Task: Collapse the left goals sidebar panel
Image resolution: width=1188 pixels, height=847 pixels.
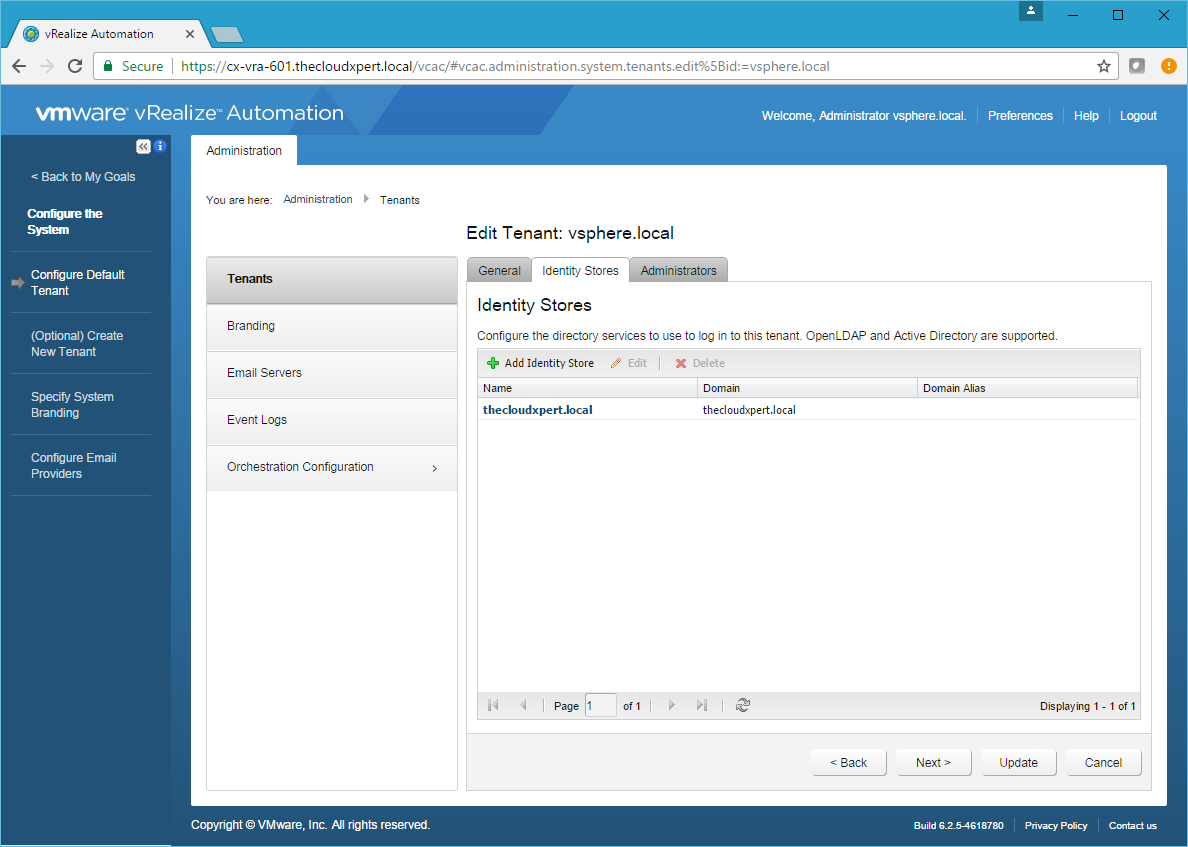Action: pos(143,146)
